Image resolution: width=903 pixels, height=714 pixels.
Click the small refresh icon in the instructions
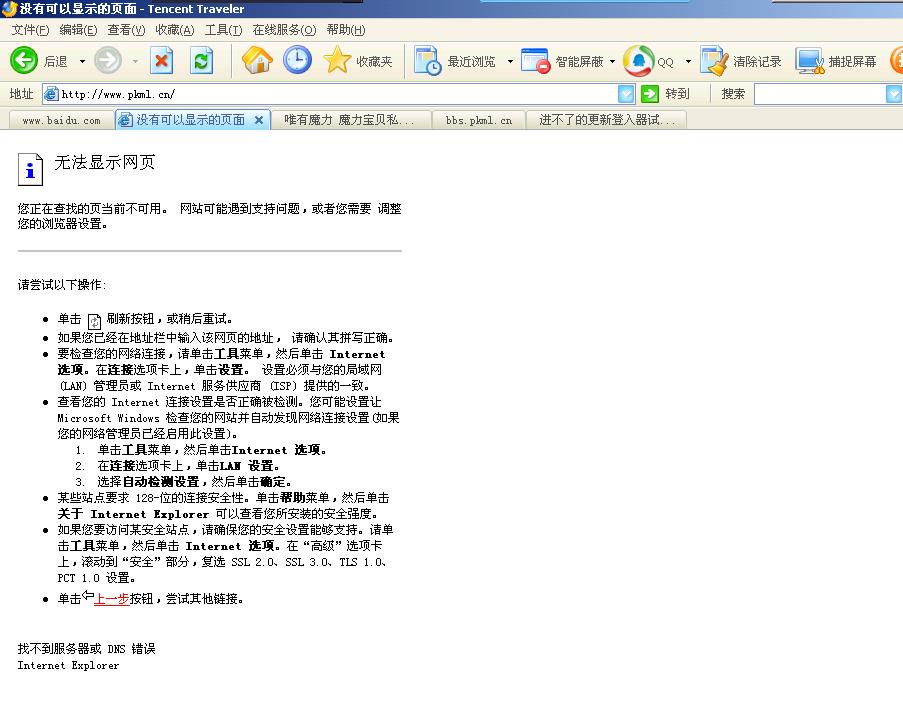pos(94,319)
